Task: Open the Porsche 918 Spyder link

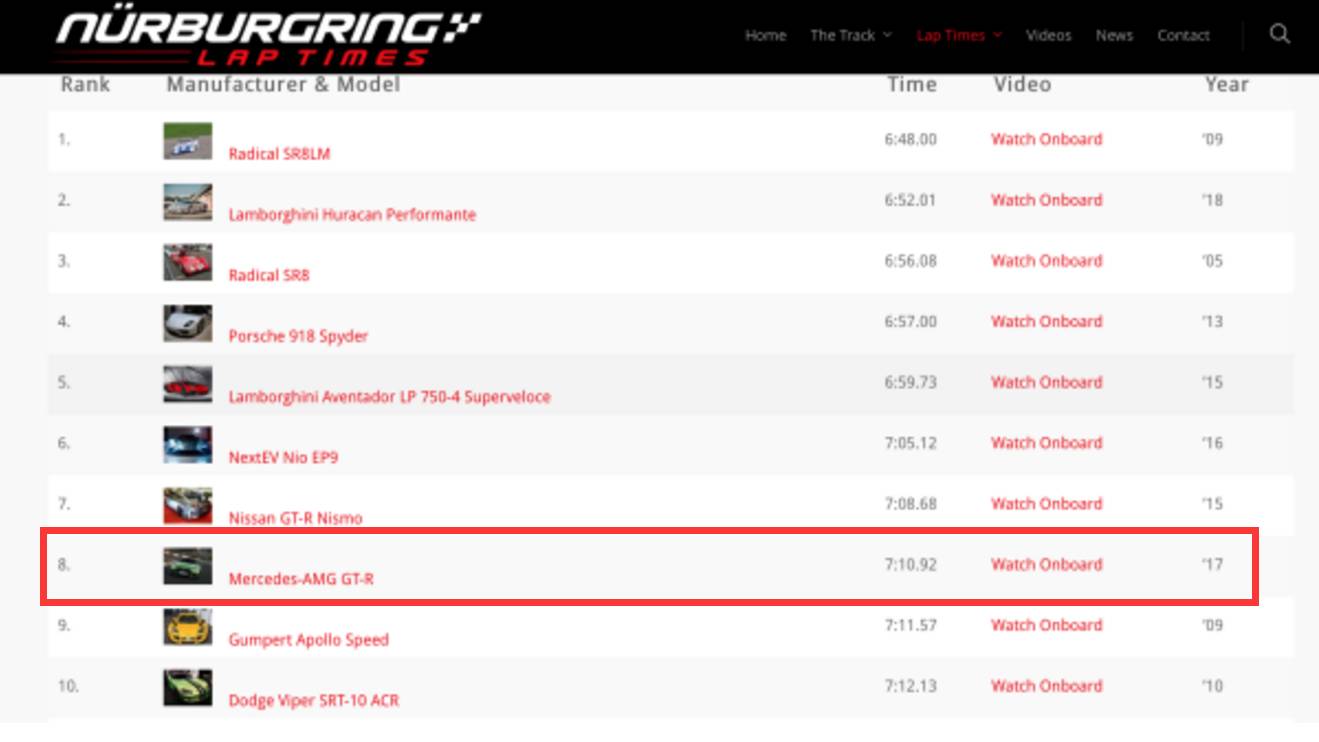Action: point(298,336)
